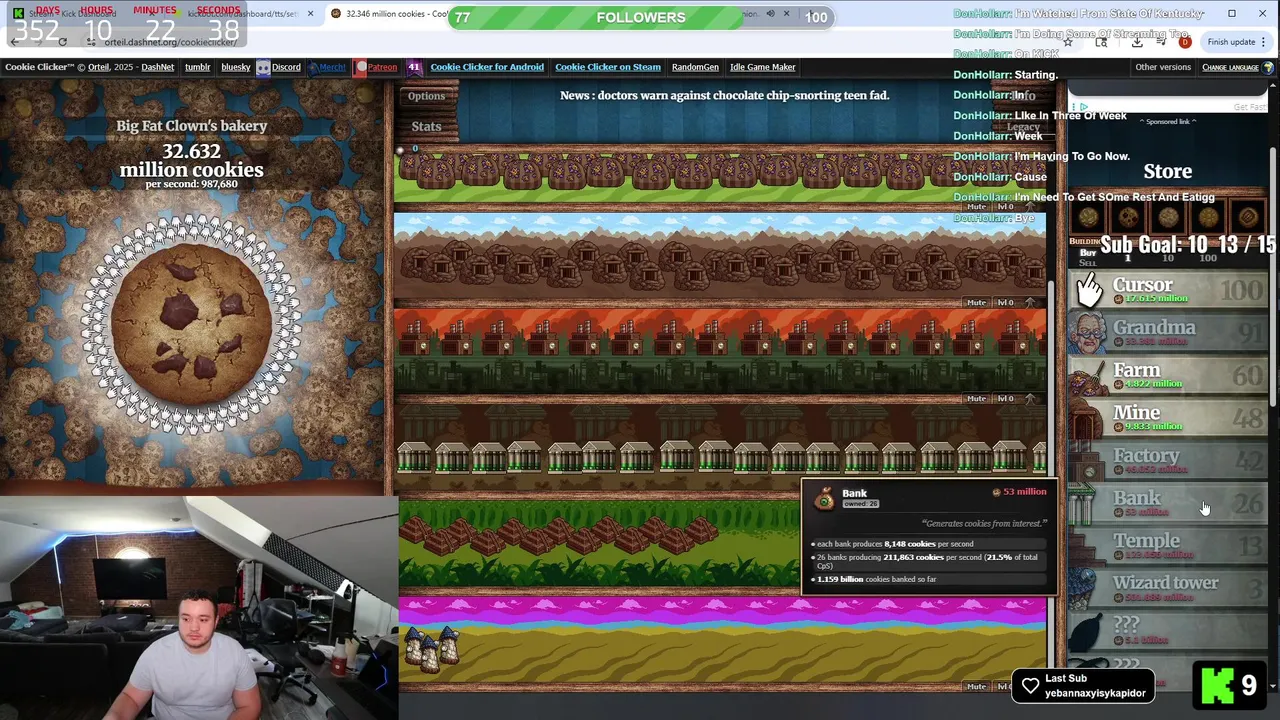This screenshot has height=720, width=1280.
Task: Open the tumblr link
Action: point(197,67)
